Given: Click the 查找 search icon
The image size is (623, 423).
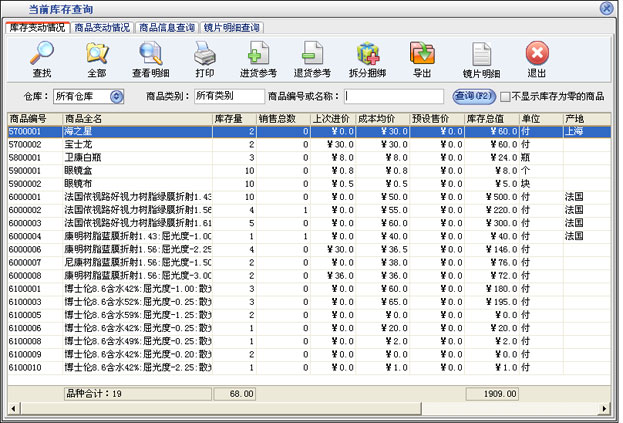Looking at the screenshot, I should pos(42,58).
